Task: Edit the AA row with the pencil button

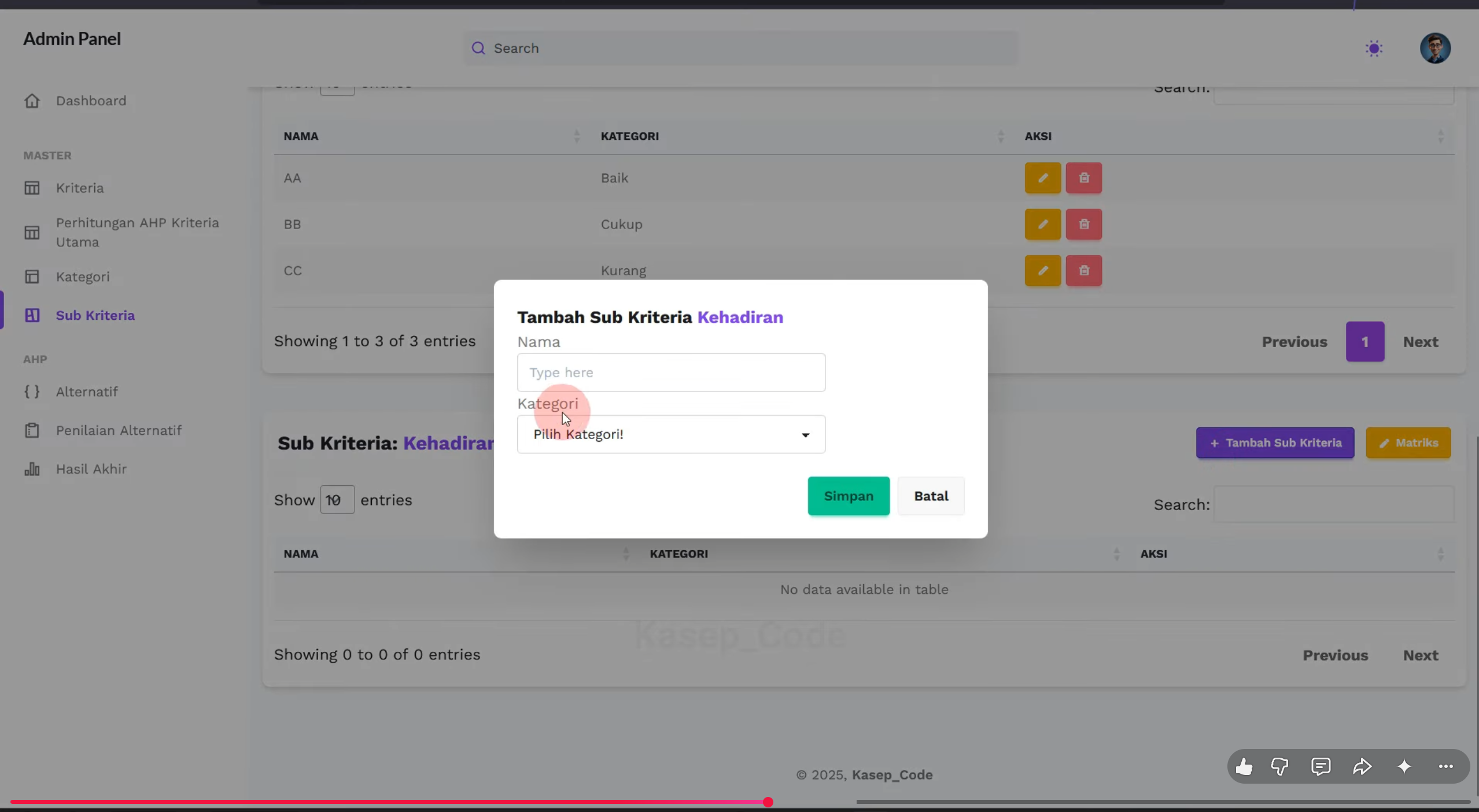Action: click(1042, 178)
